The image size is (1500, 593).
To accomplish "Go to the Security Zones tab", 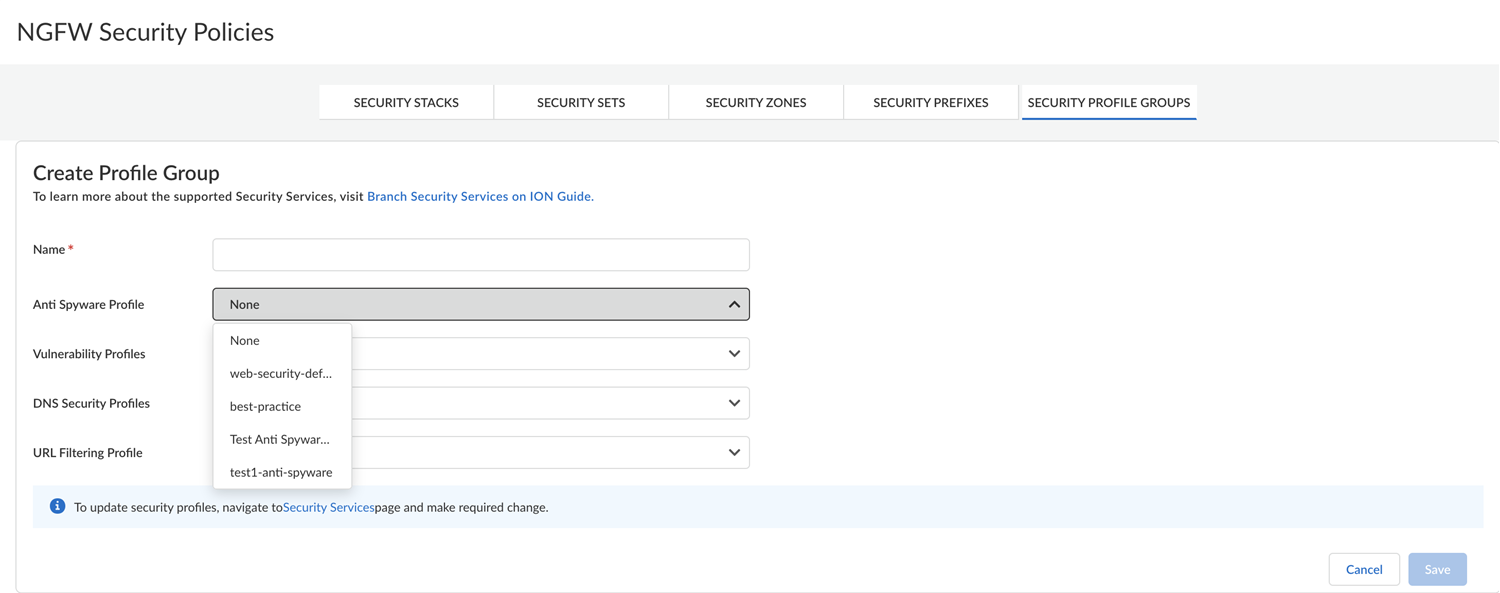I will [755, 102].
